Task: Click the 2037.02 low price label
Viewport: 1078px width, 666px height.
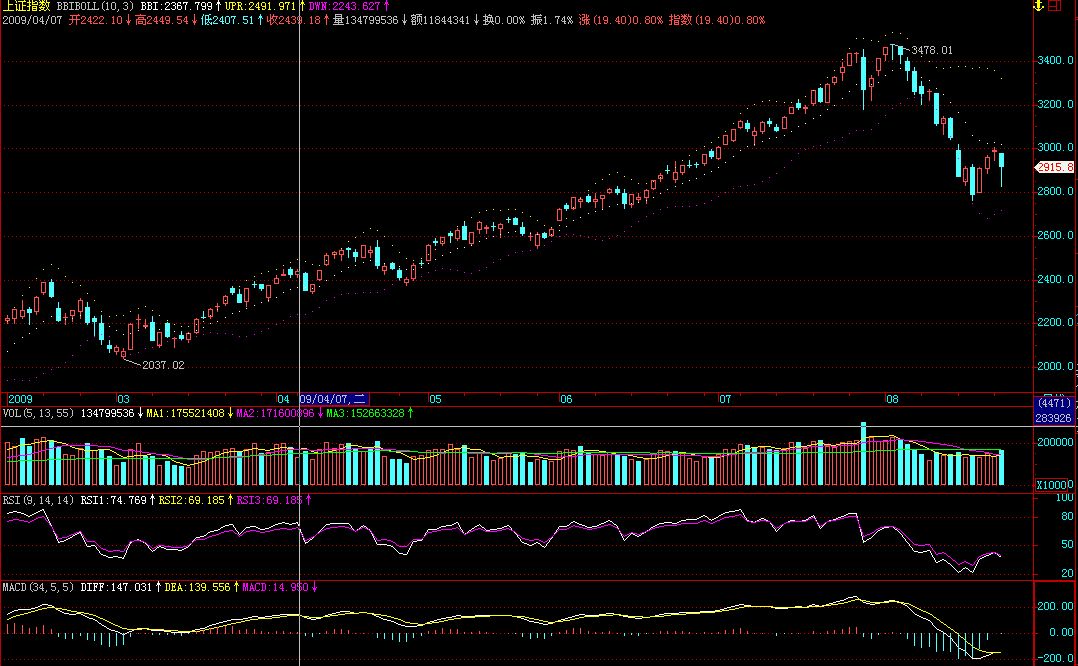Action: (164, 366)
